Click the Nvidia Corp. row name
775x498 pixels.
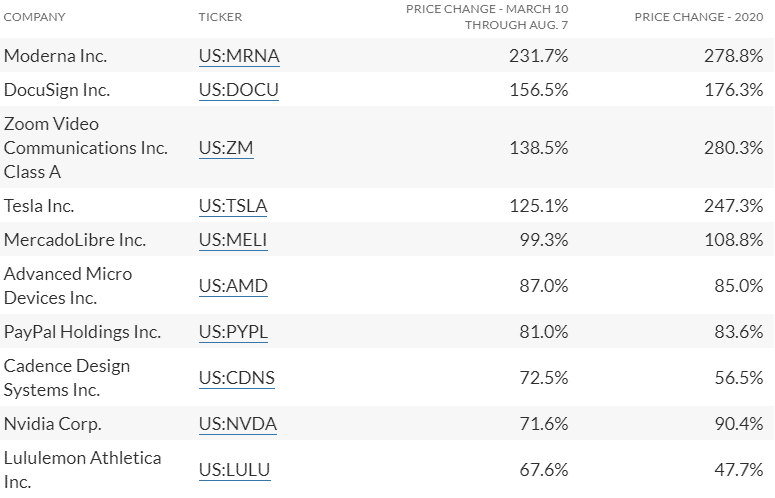coord(53,424)
